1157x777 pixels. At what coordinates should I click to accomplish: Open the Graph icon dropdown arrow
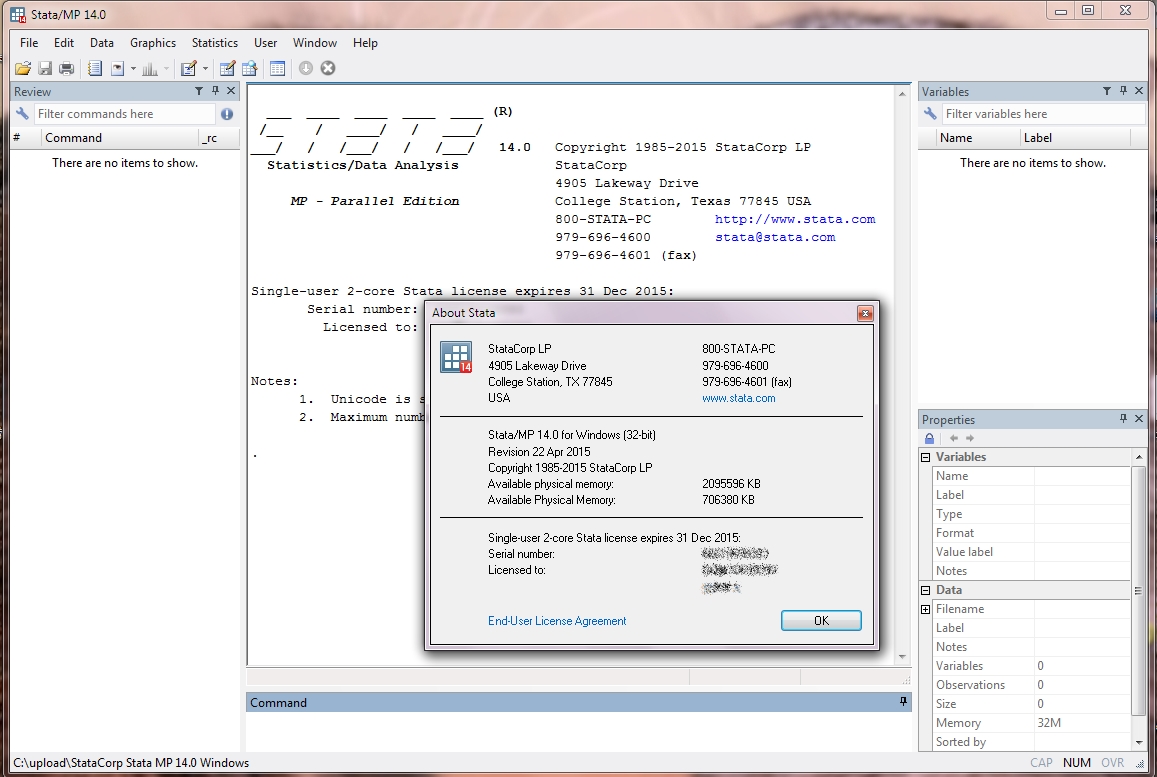click(166, 69)
